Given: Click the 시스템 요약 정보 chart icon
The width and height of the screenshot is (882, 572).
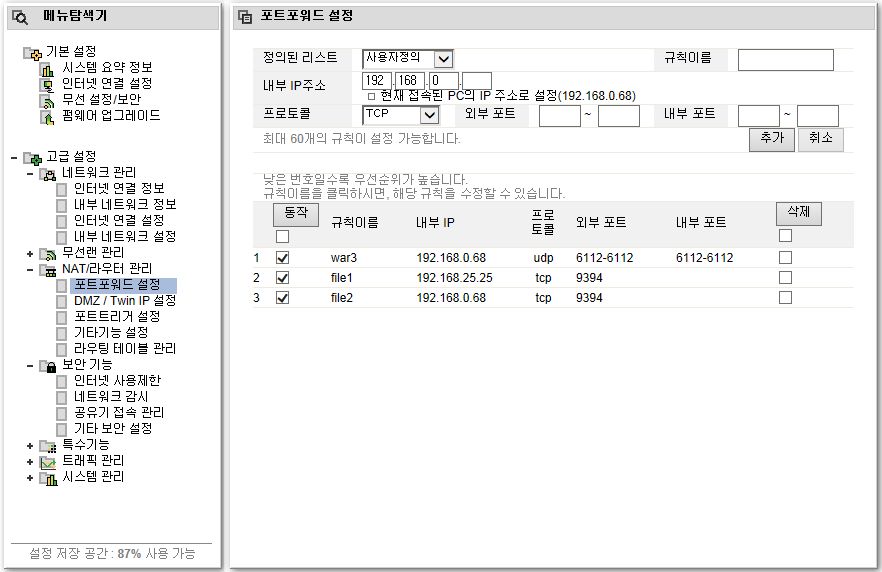Looking at the screenshot, I should [47, 69].
